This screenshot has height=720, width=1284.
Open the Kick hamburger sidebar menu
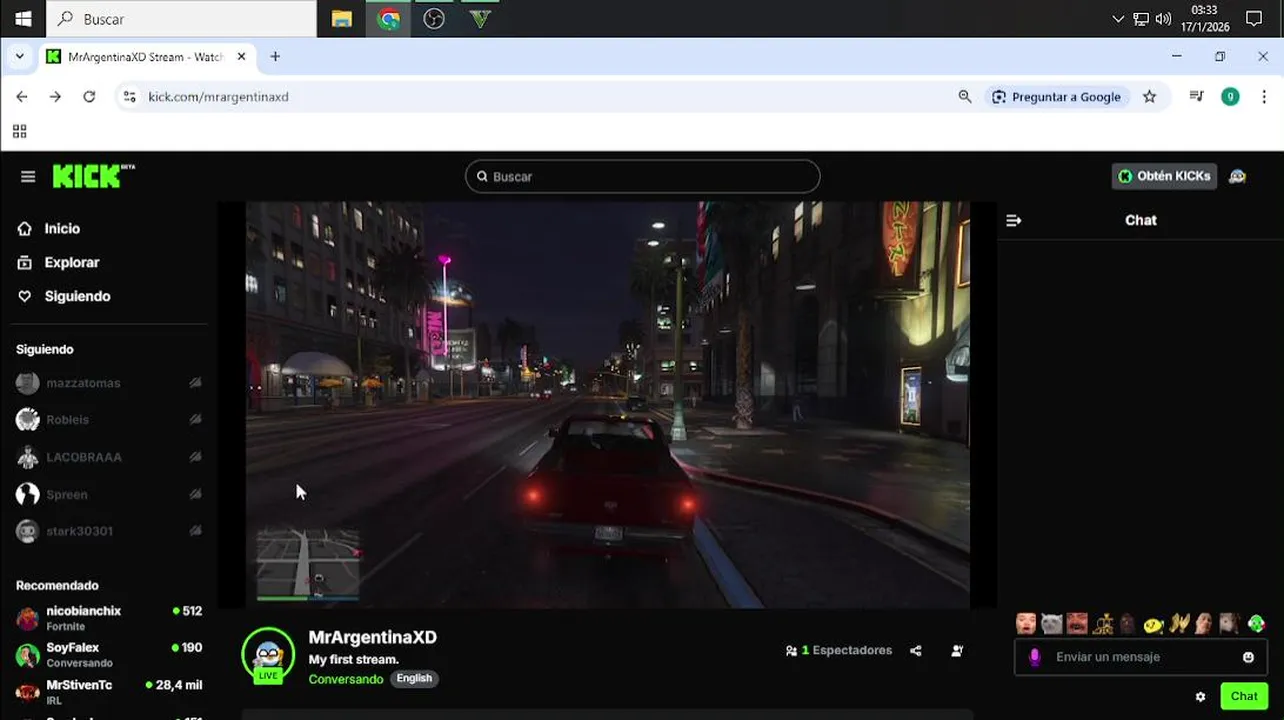click(x=28, y=177)
